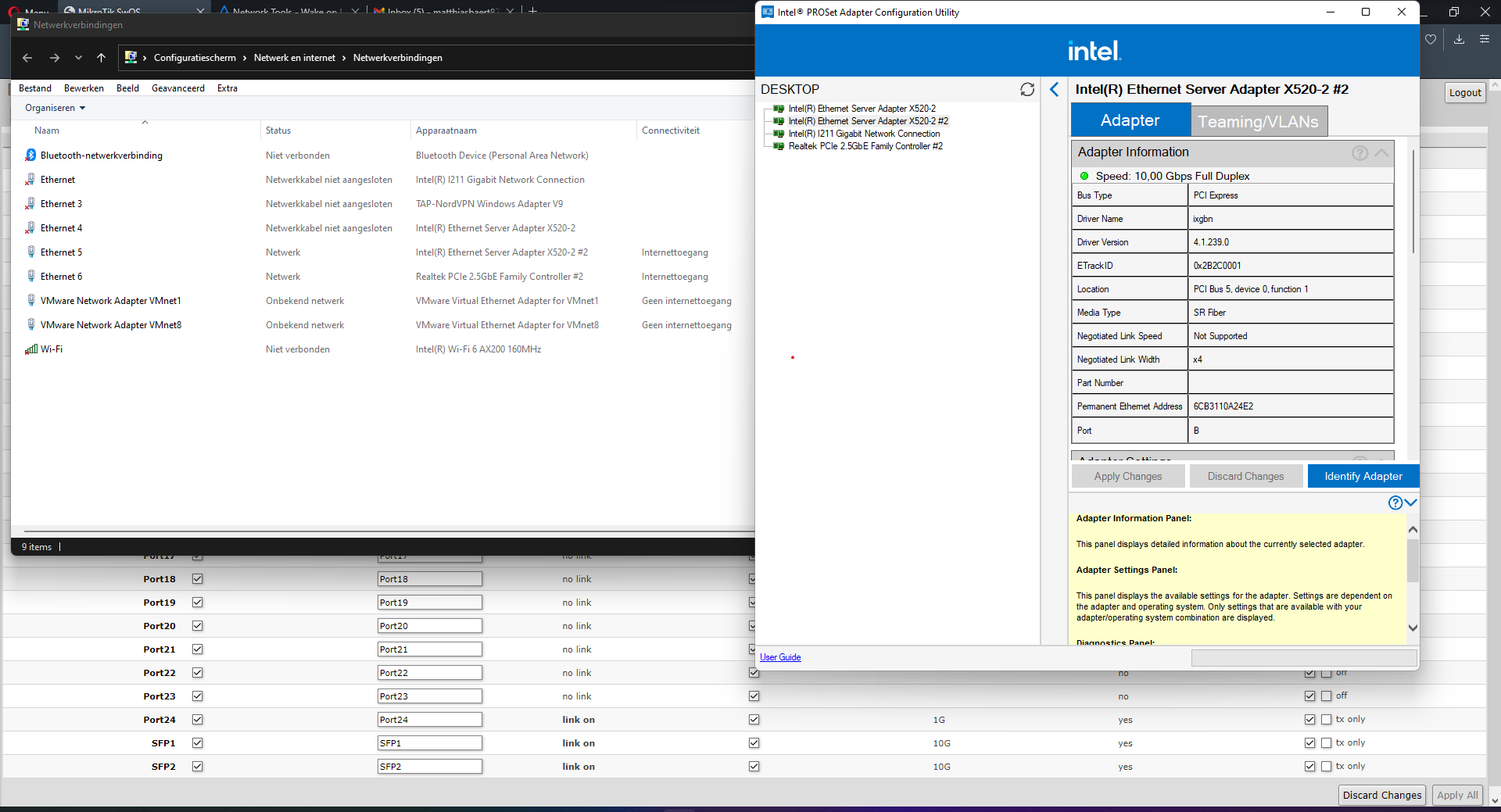Select VMware Network Adapter VMnet8 icon
1501x812 pixels.
[x=30, y=325]
